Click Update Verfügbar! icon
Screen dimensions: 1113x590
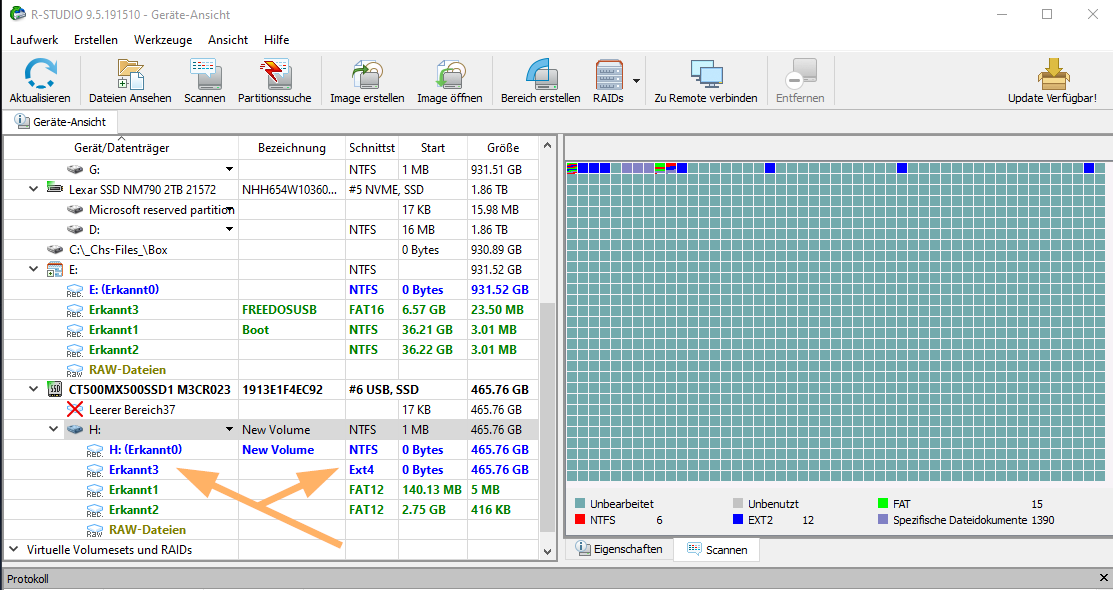click(1053, 75)
